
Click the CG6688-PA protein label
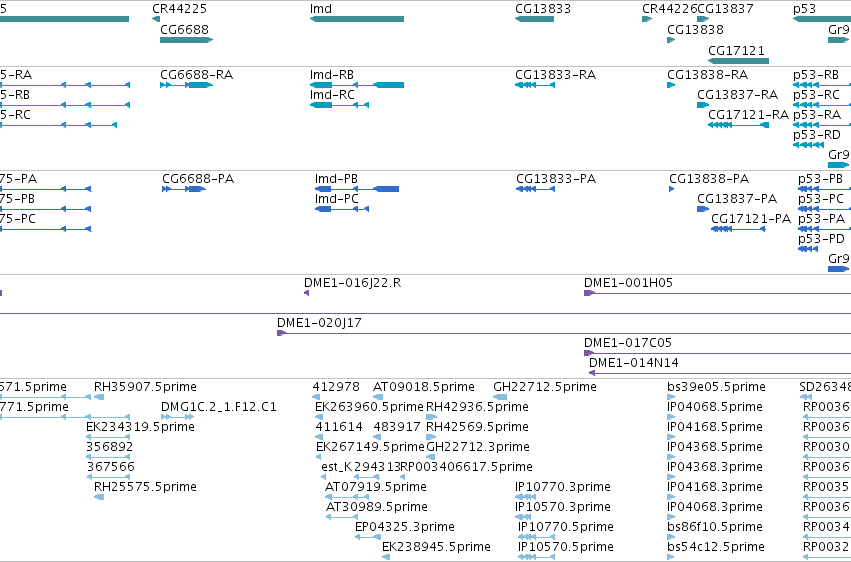(x=198, y=178)
